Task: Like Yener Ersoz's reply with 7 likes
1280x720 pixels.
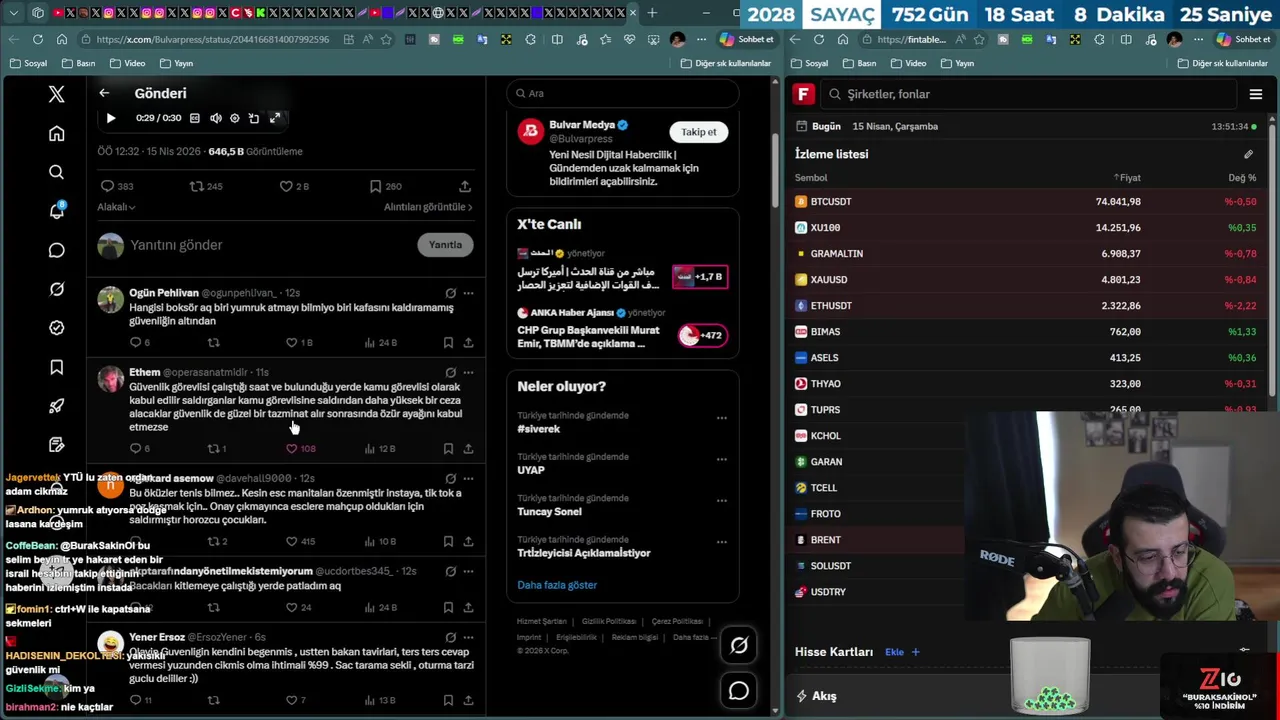Action: click(296, 700)
